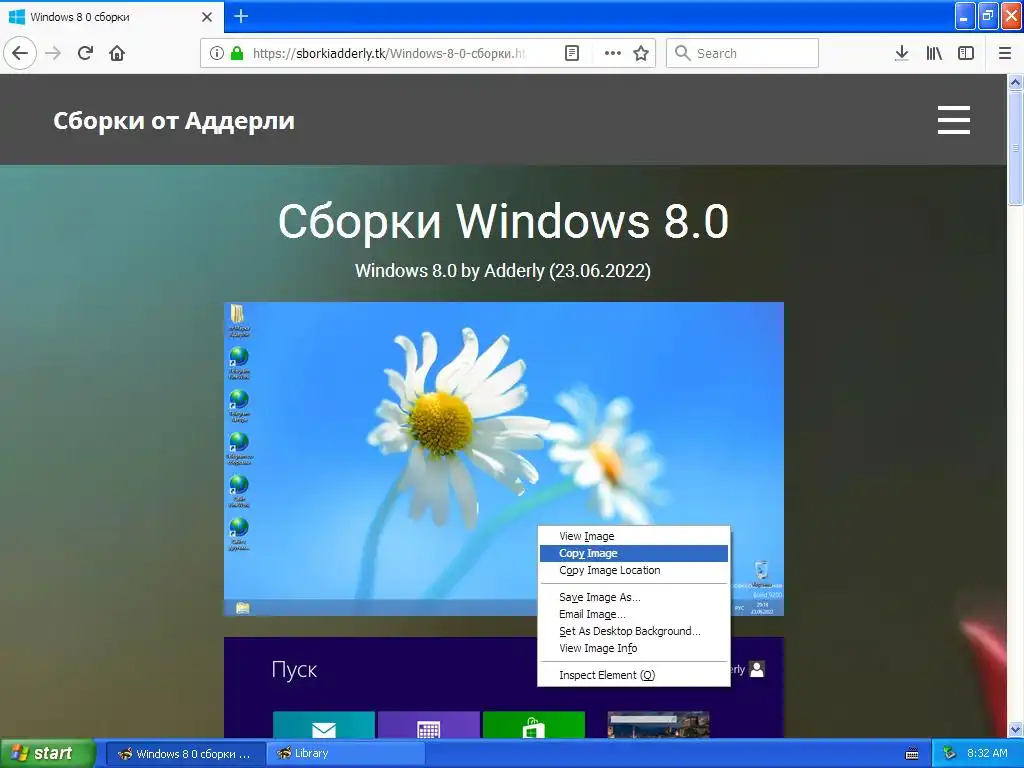This screenshot has width=1024, height=768.
Task: Choose Copy Image Location
Action: [x=633, y=570]
